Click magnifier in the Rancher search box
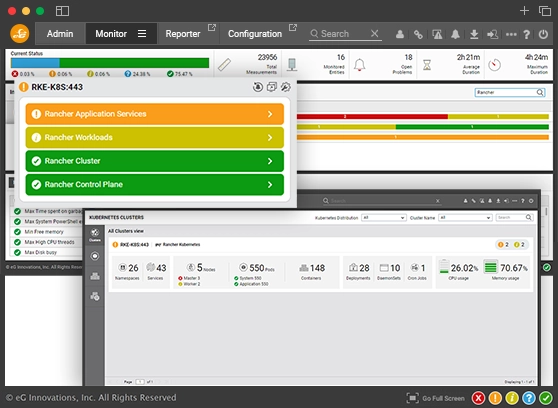Viewport: 558px width, 408px height. pos(540,93)
